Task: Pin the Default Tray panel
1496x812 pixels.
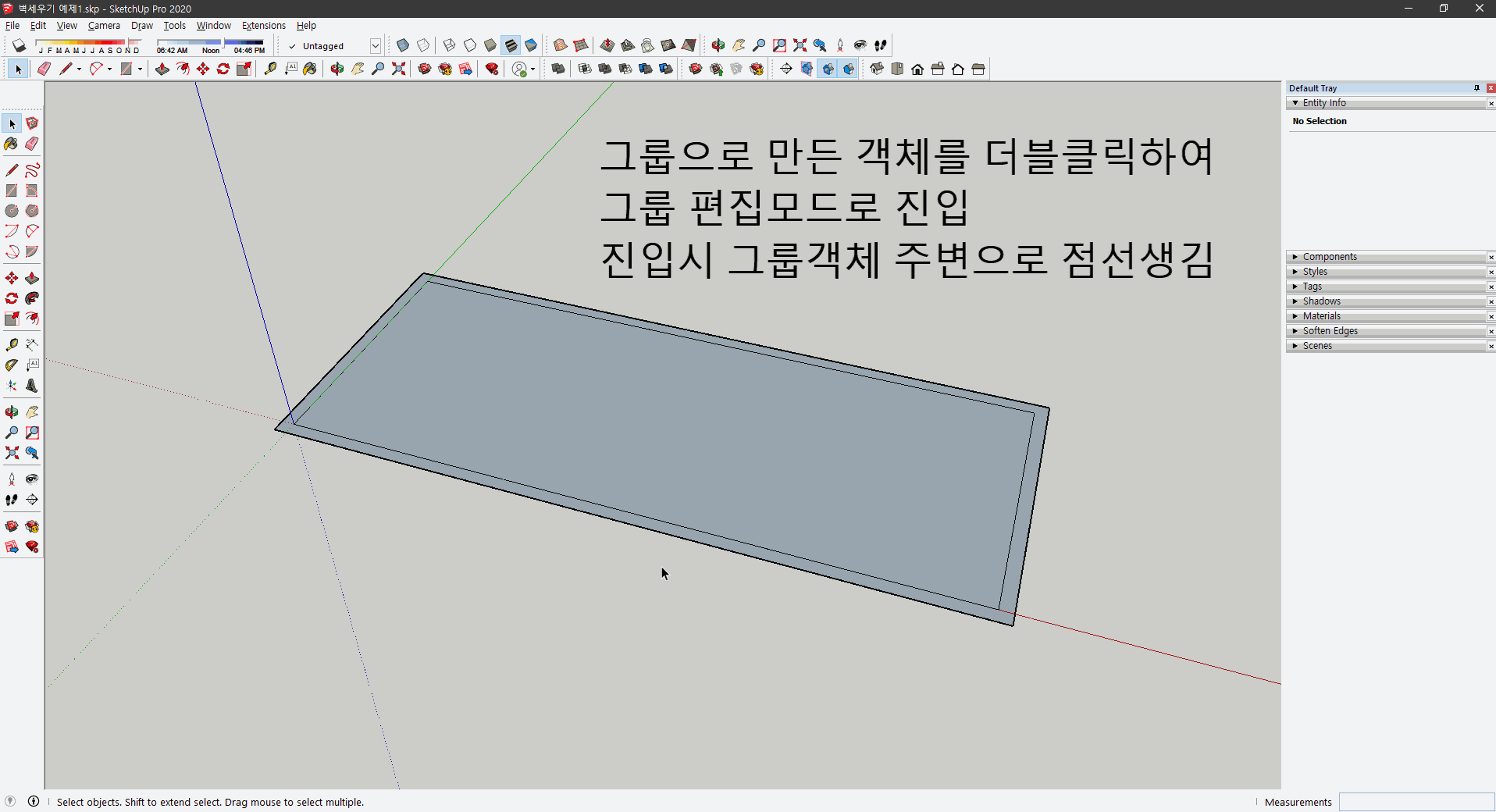Action: 1476,88
